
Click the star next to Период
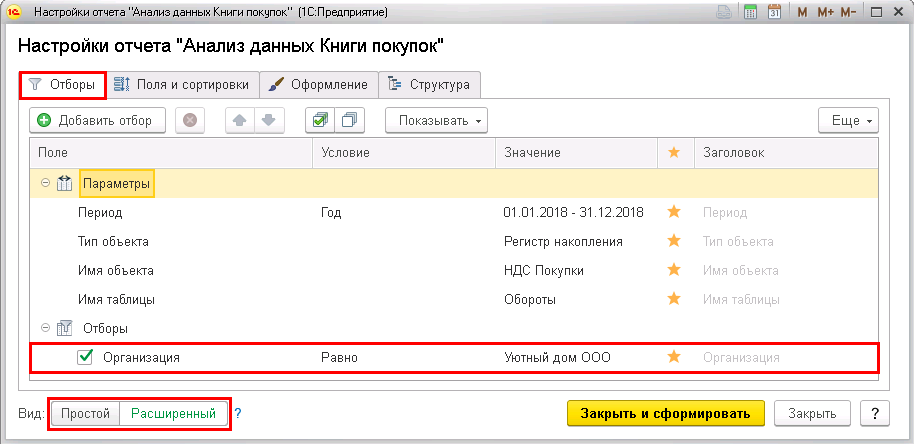pyautogui.click(x=674, y=212)
